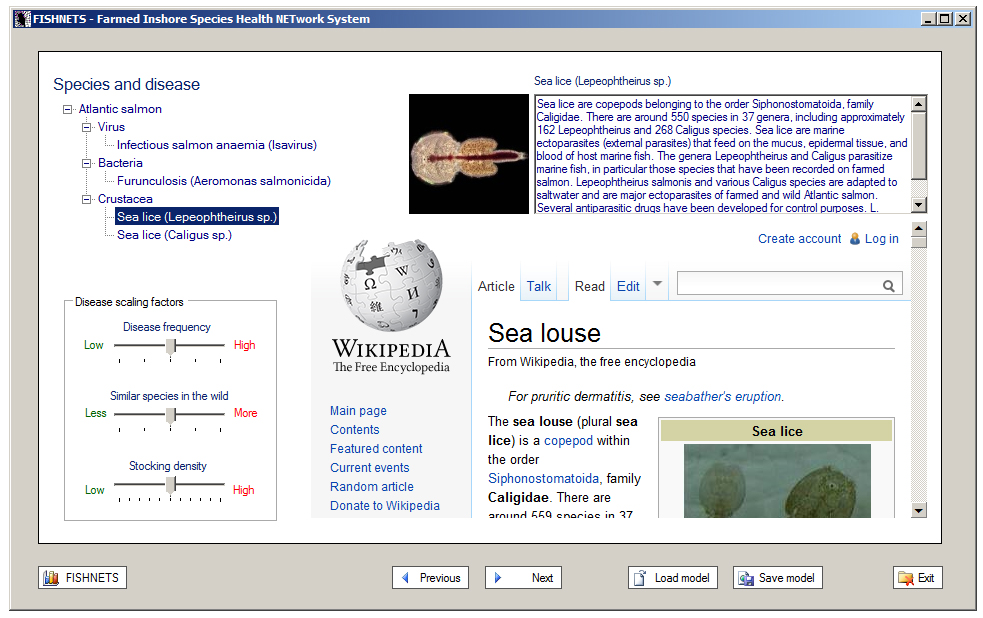Click the Sea lice infobox image
Screen dimensions: 983x618
click(x=777, y=481)
